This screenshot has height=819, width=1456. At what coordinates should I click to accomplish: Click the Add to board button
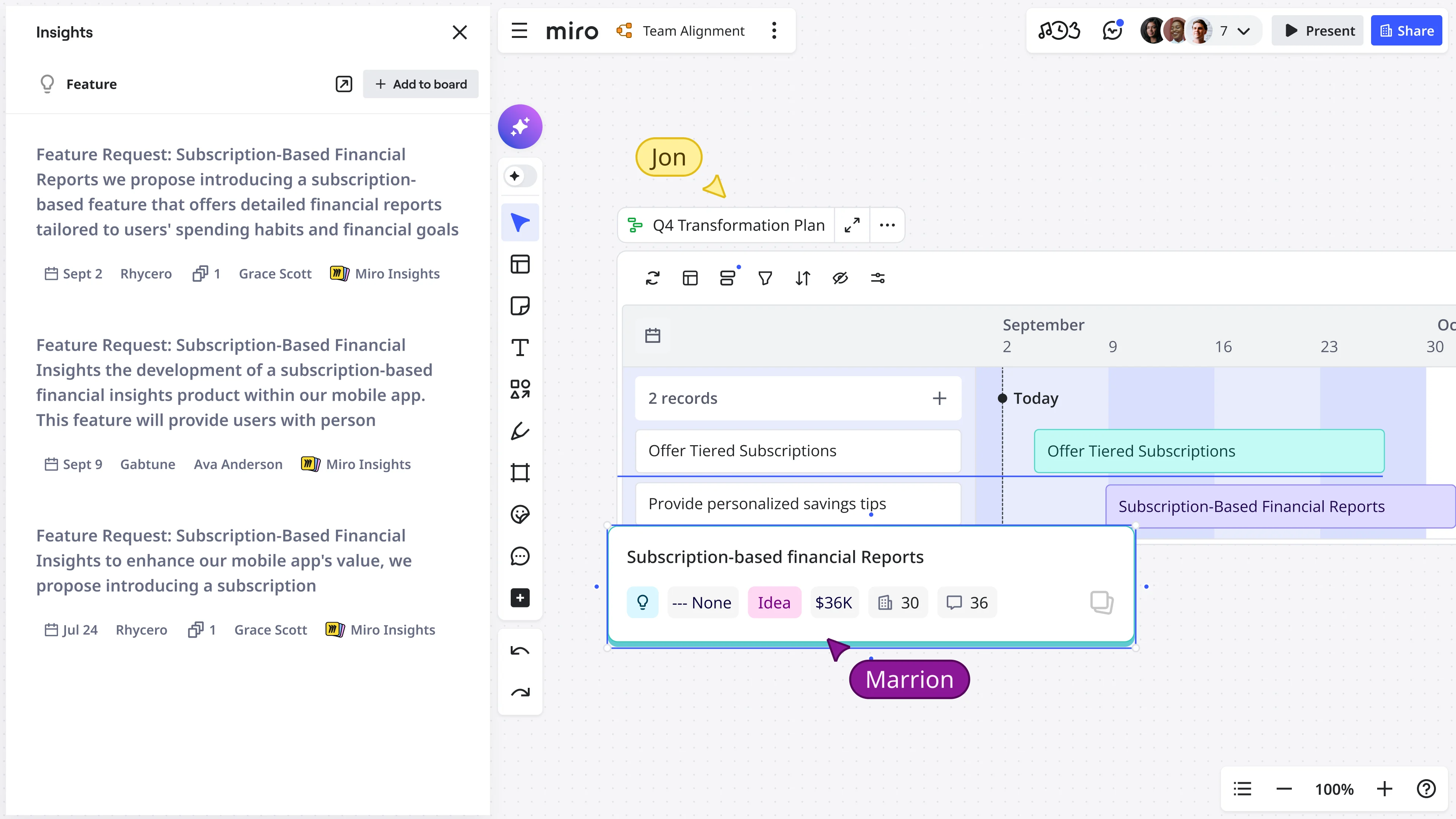tap(420, 84)
